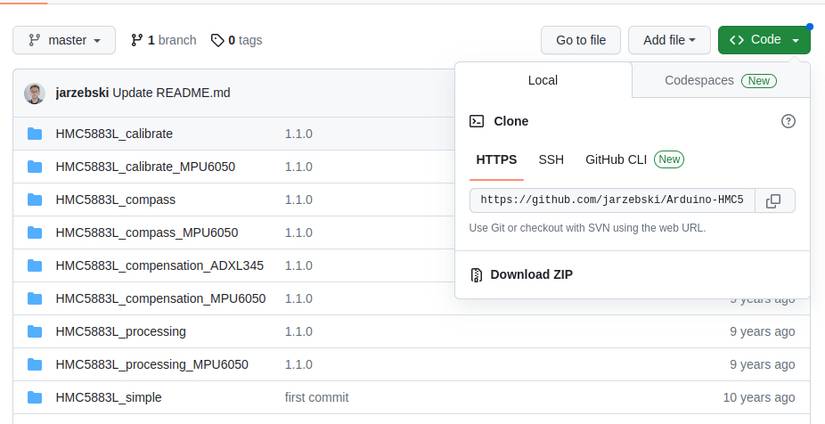The image size is (825, 424).
Task: Click the help question mark icon beside Clone
Action: (x=788, y=121)
